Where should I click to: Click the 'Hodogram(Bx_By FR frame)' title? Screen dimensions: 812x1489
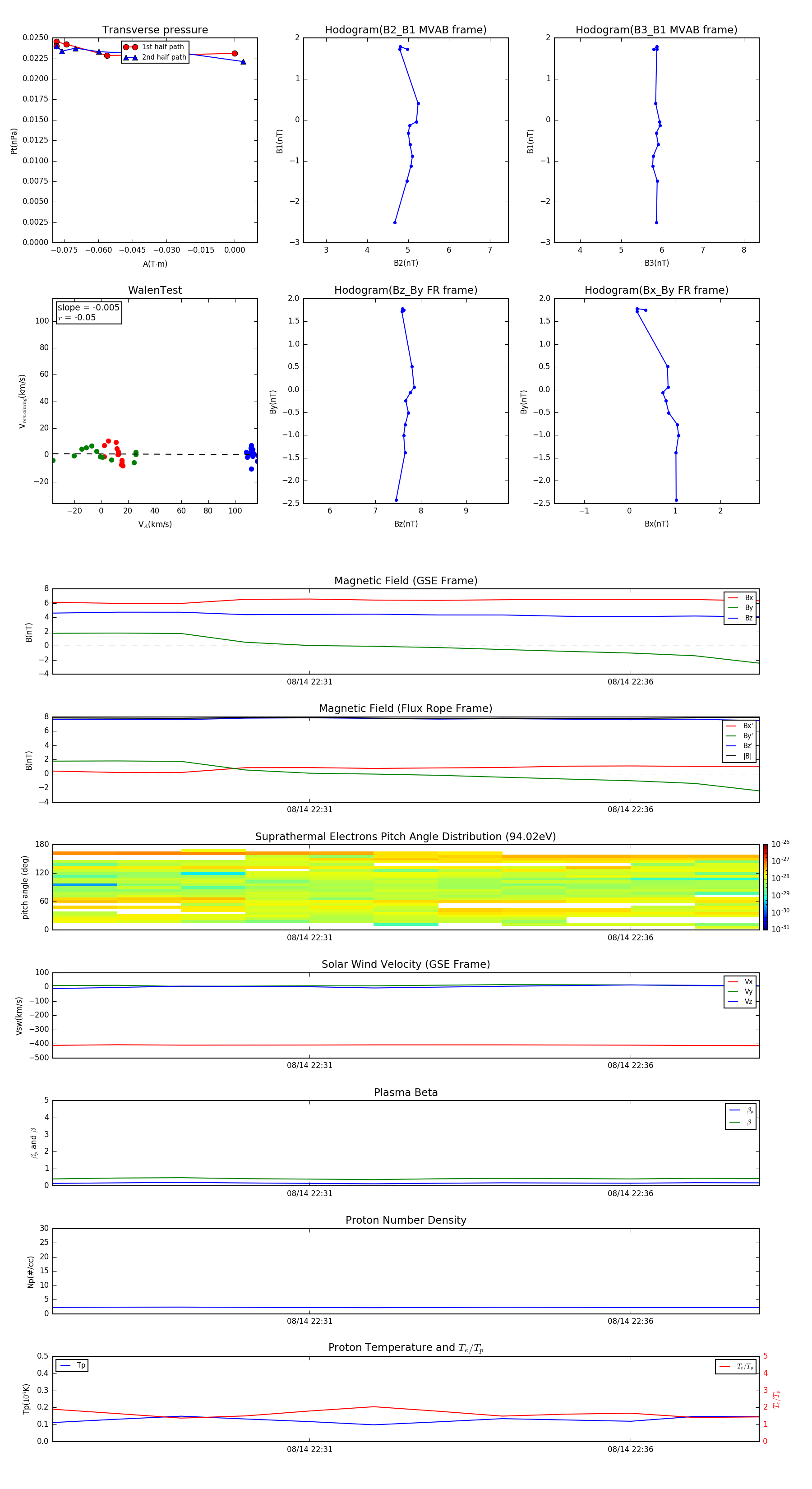pyautogui.click(x=656, y=290)
